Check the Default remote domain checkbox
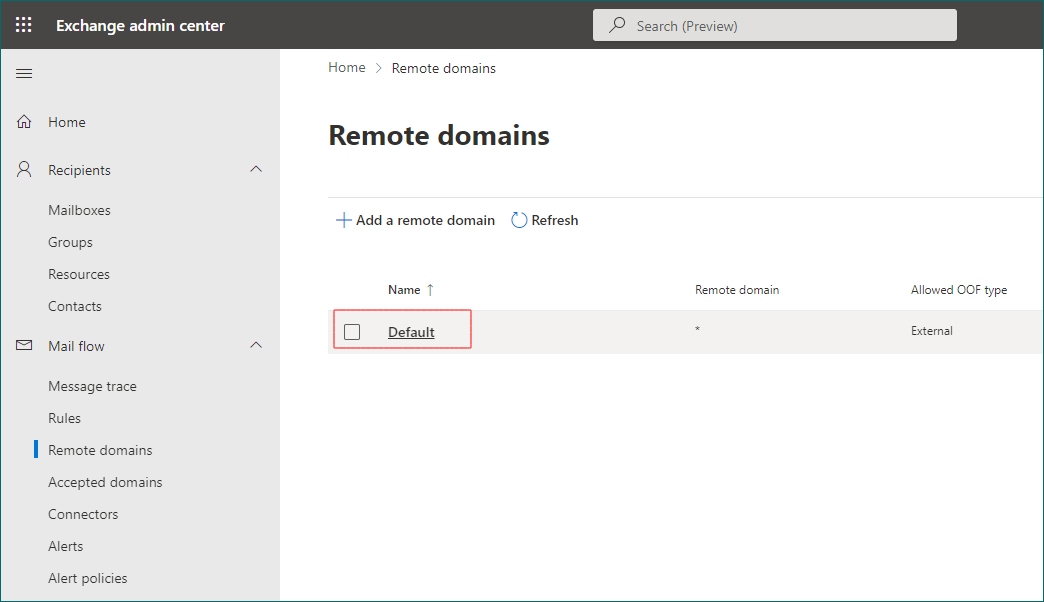This screenshot has width=1044, height=602. pos(352,332)
